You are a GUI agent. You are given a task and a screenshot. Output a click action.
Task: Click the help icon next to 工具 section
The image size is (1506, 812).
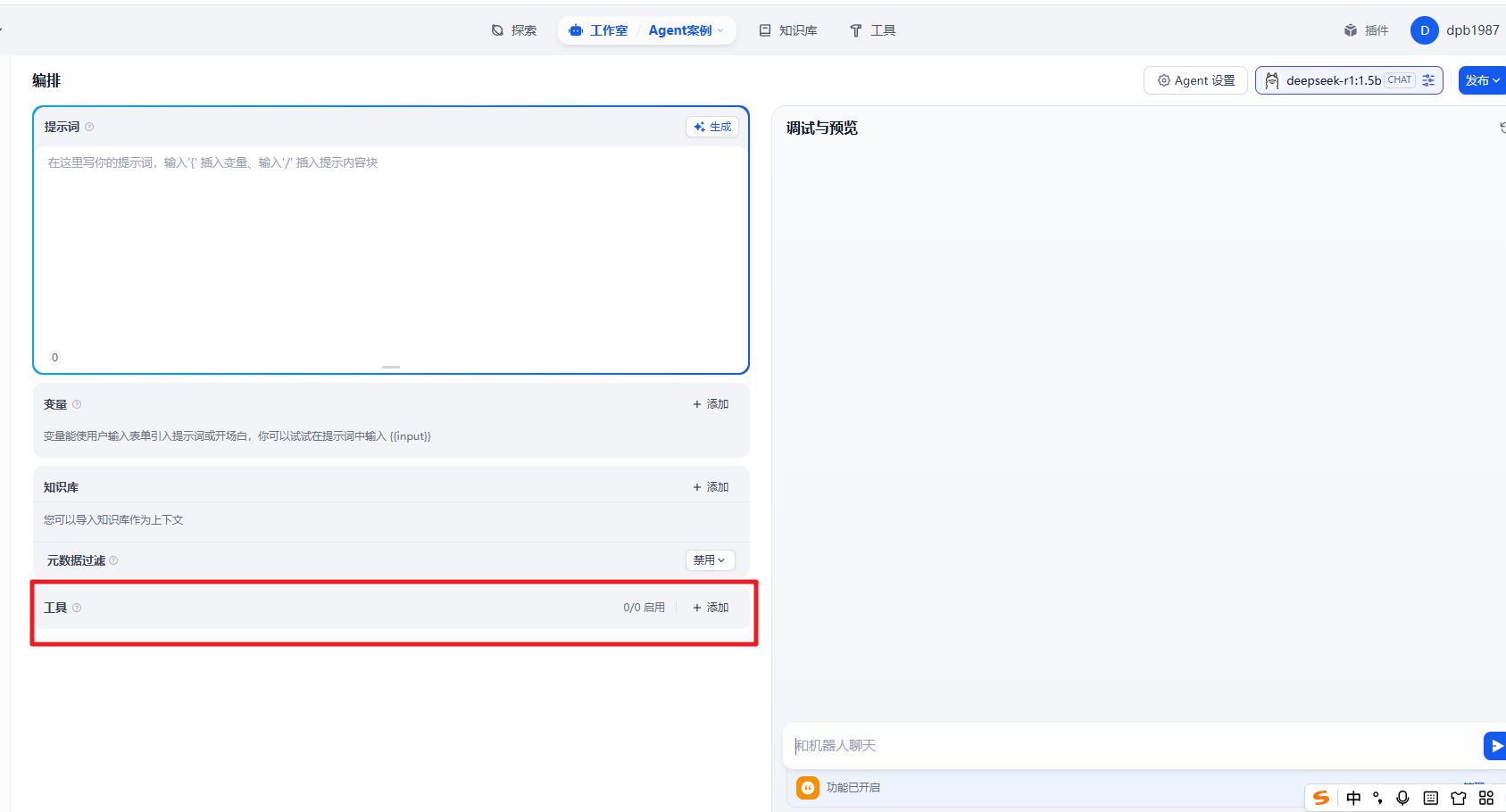(x=77, y=608)
